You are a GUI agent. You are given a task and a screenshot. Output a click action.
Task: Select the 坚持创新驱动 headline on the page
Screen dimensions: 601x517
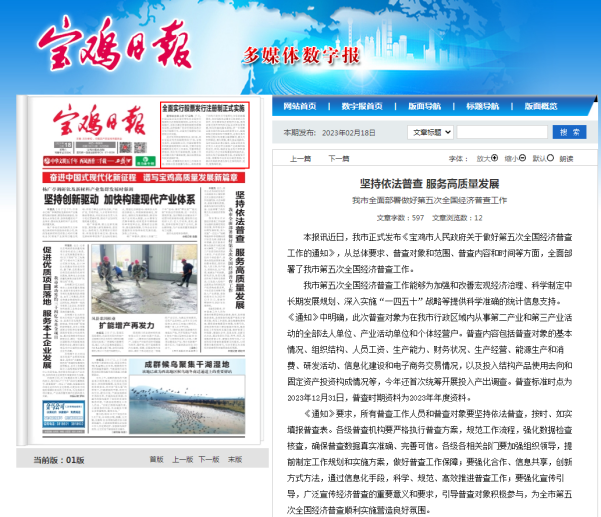click(x=117, y=199)
